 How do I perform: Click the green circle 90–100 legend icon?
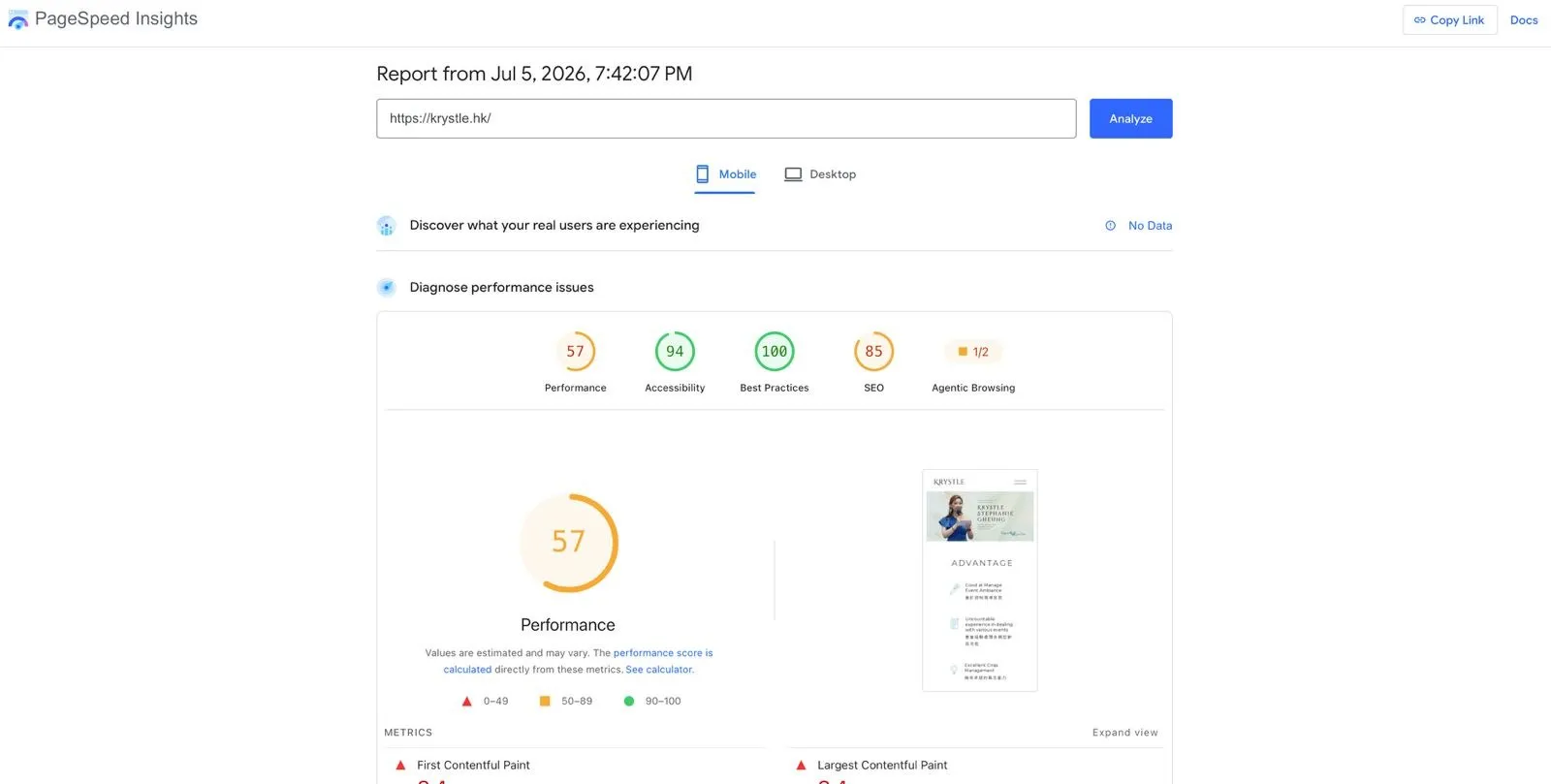point(628,701)
